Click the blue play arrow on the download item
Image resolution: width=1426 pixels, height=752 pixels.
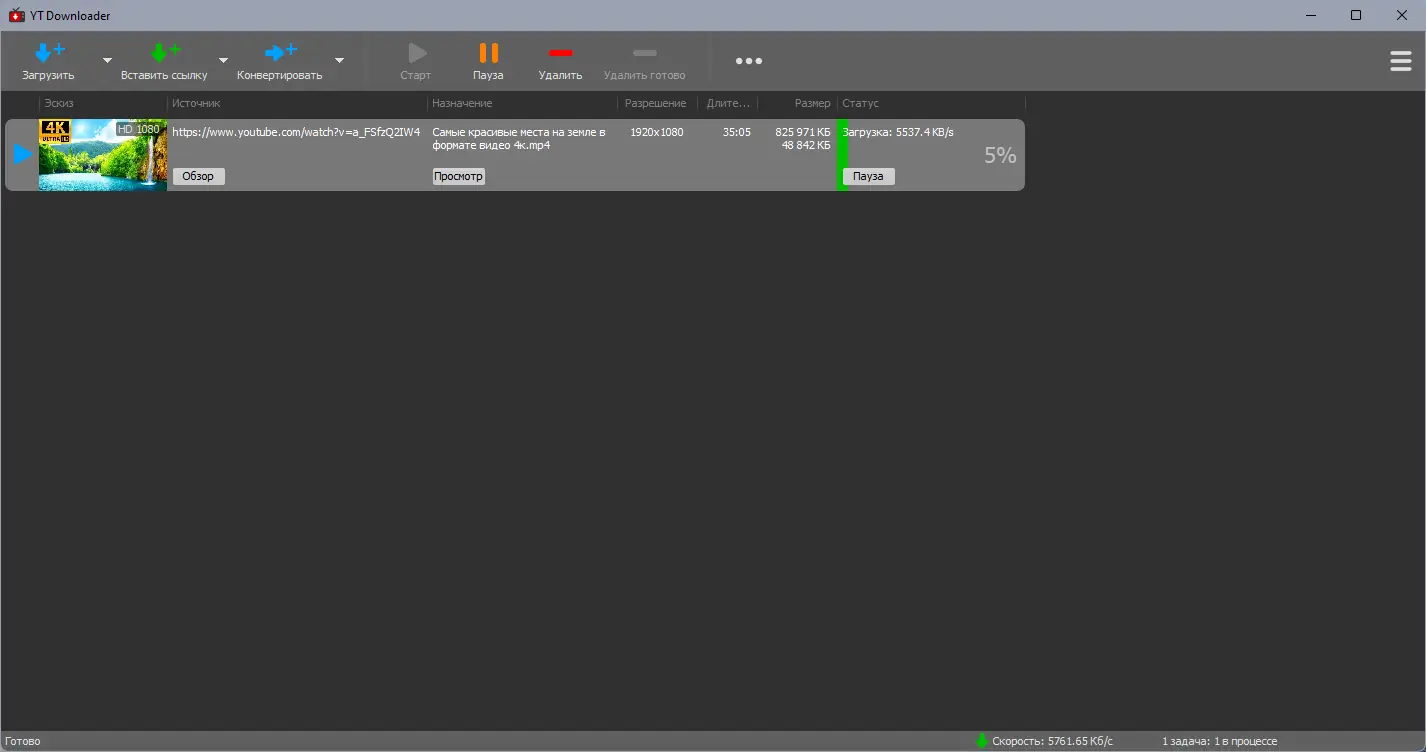pyautogui.click(x=21, y=154)
